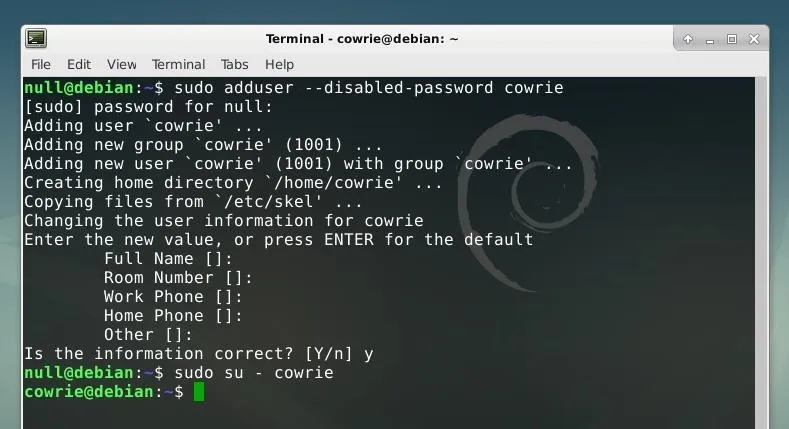789x429 pixels.
Task: Click the sudo adduser --disabled-password command text
Action: click(x=369, y=88)
